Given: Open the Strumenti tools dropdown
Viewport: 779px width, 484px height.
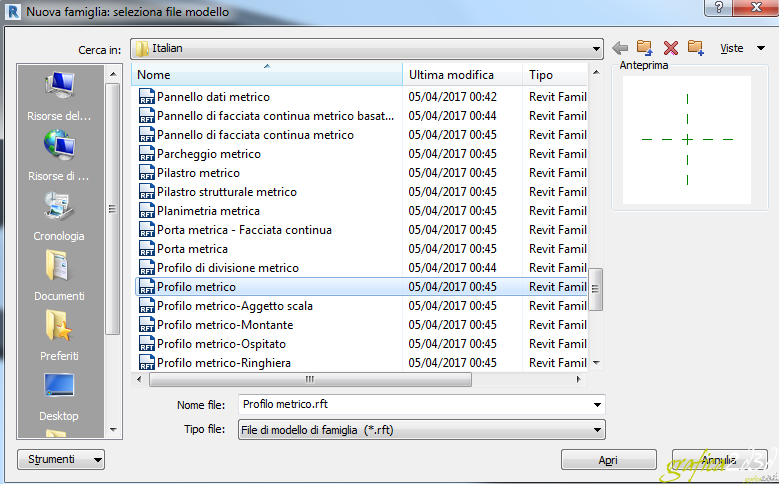Looking at the screenshot, I should (61, 459).
